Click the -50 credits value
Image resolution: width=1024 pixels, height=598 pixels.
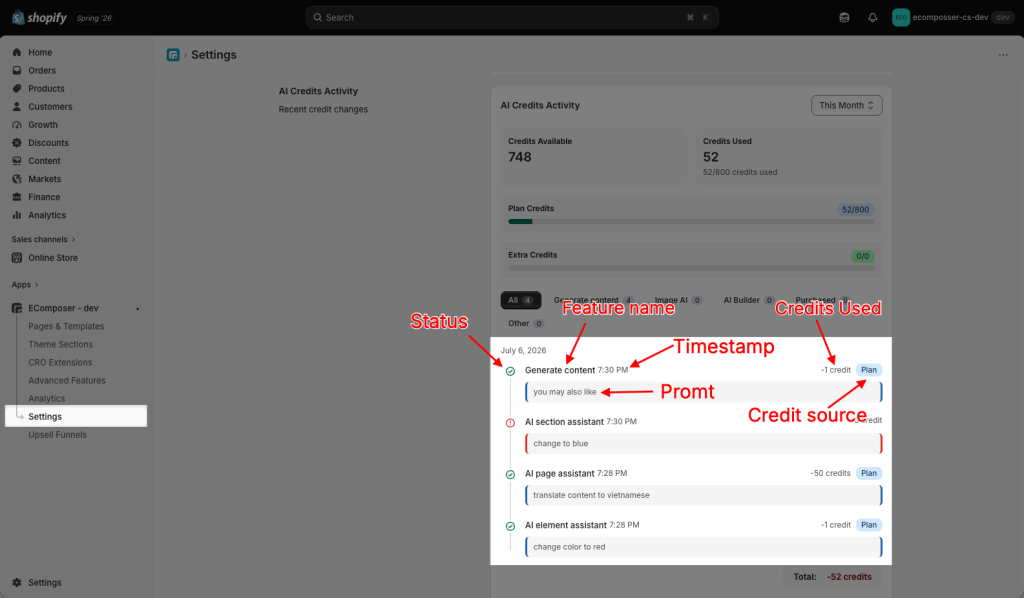coord(830,473)
